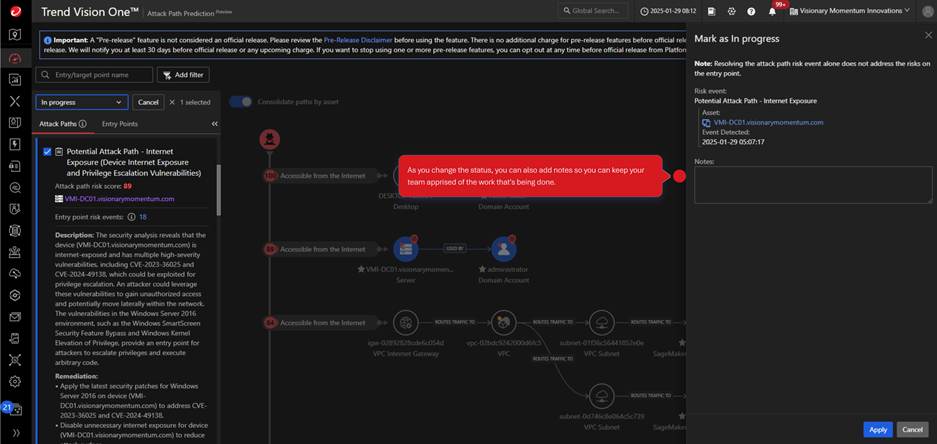Toggle Consolidate paths by asset switch

(x=241, y=102)
